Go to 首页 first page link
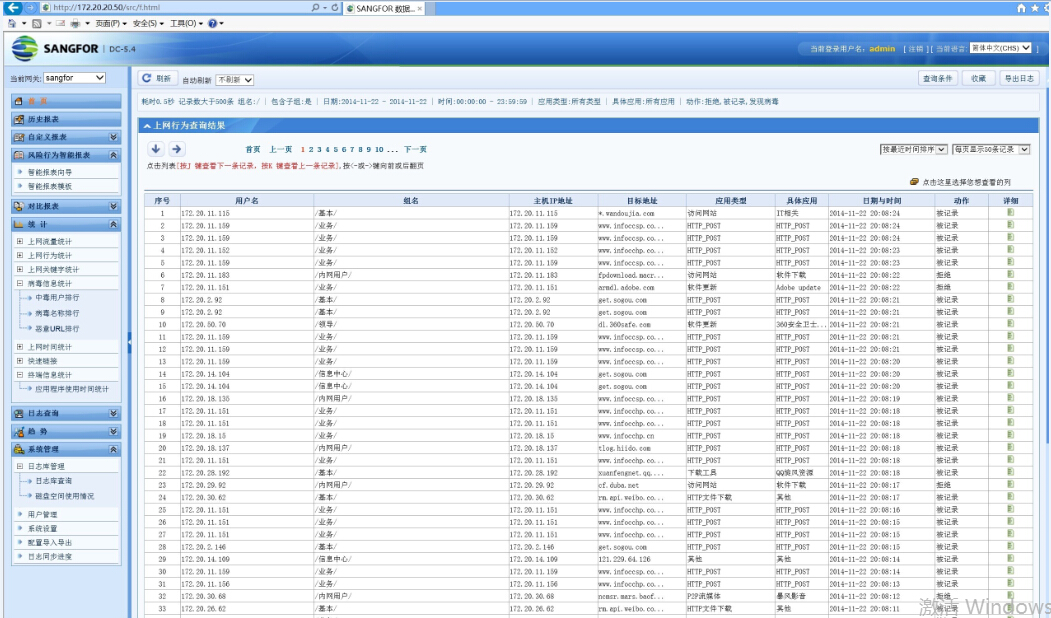Image resolution: width=1051 pixels, height=618 pixels. 253,149
